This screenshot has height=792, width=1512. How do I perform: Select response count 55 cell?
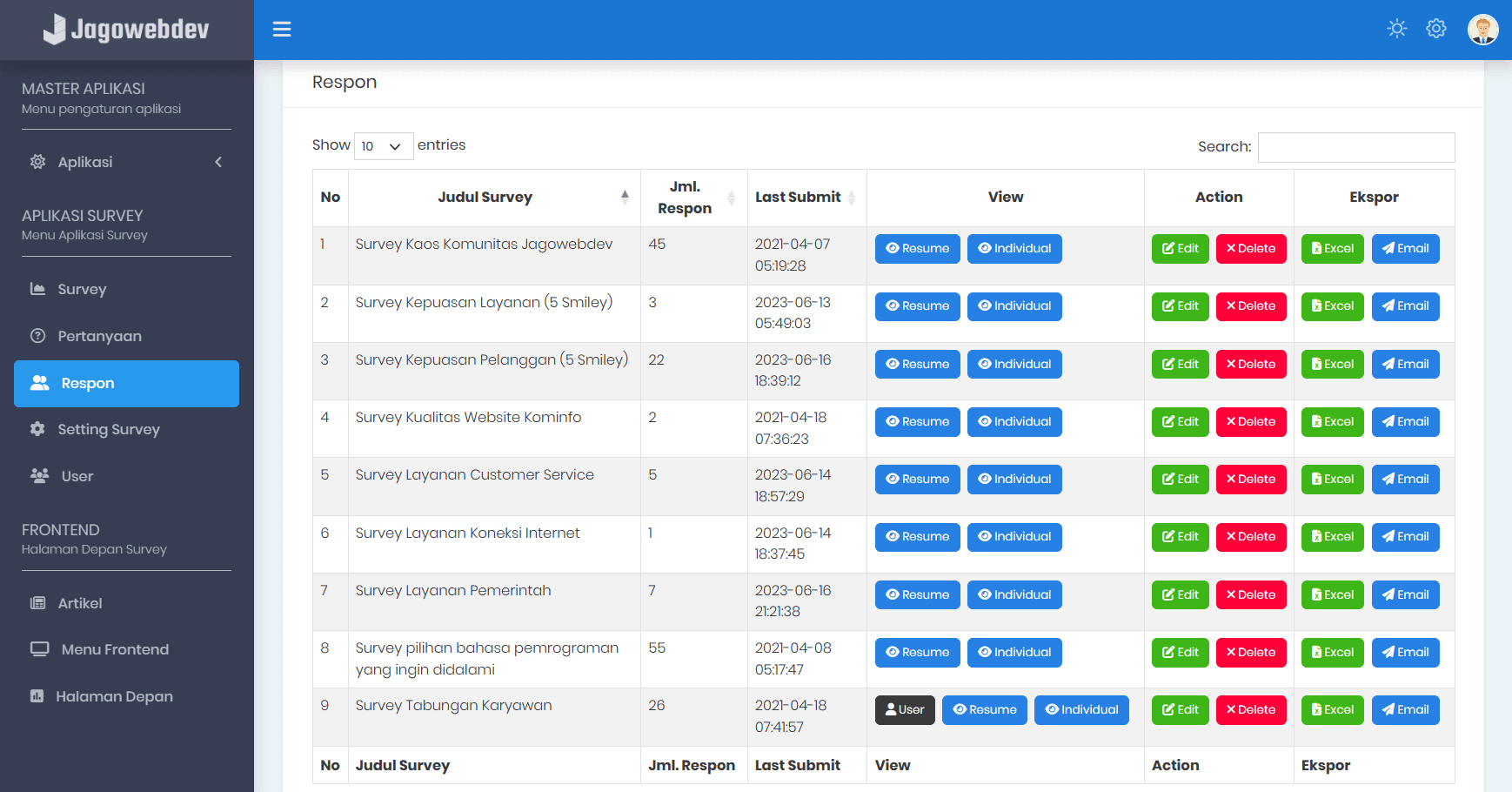click(694, 659)
